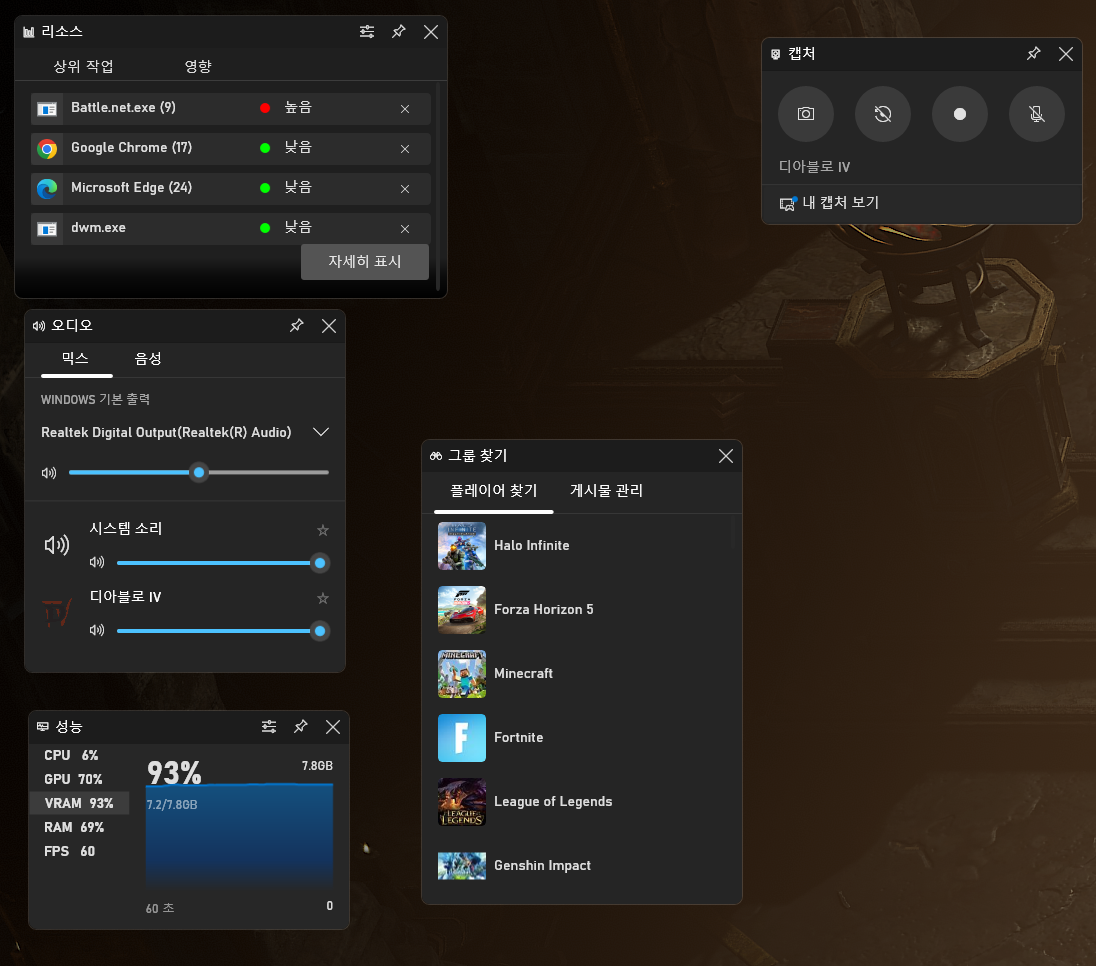Open Genshin Impact group listing

click(x=582, y=866)
